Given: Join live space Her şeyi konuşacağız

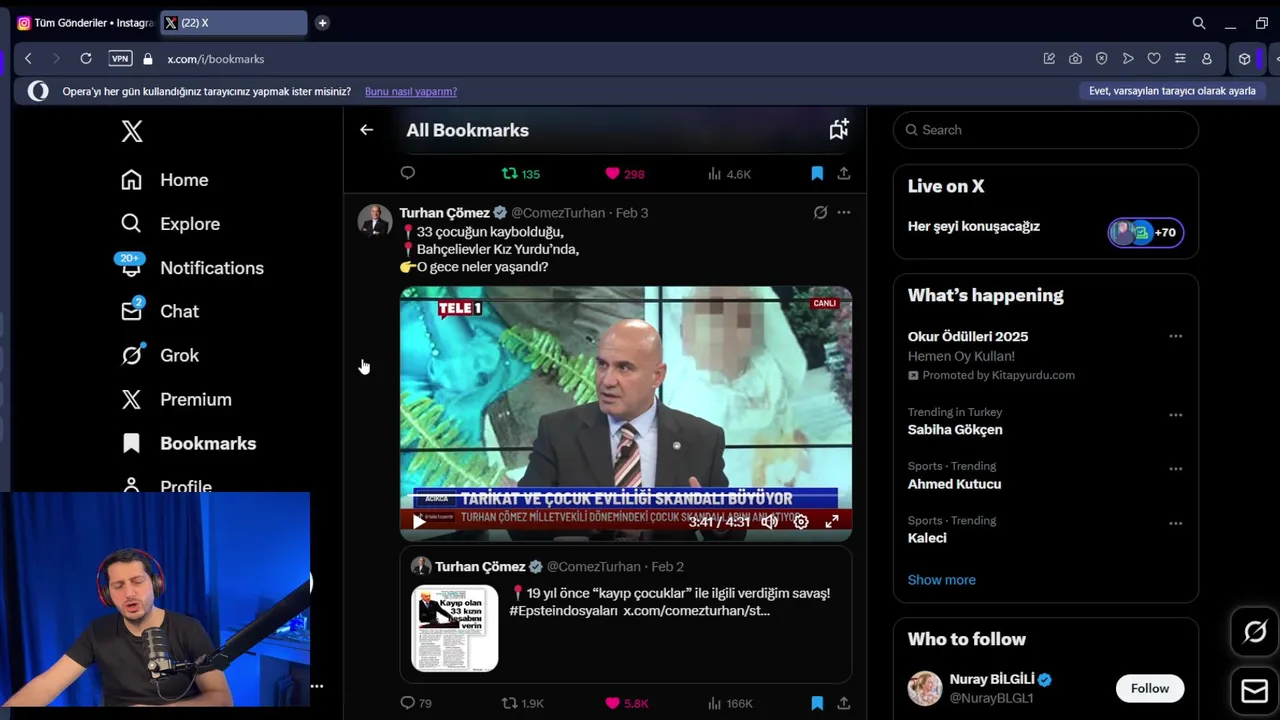Looking at the screenshot, I should click(974, 226).
